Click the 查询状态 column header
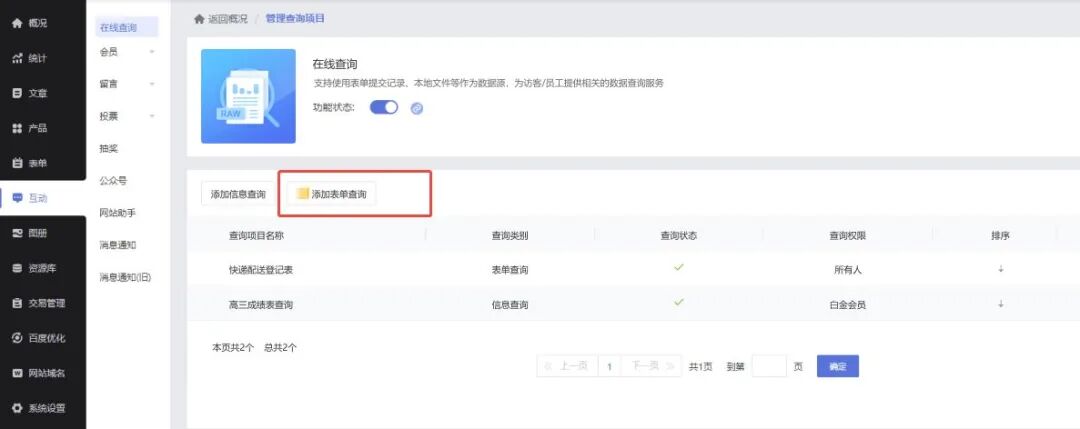This screenshot has width=1080, height=429. coord(678,236)
